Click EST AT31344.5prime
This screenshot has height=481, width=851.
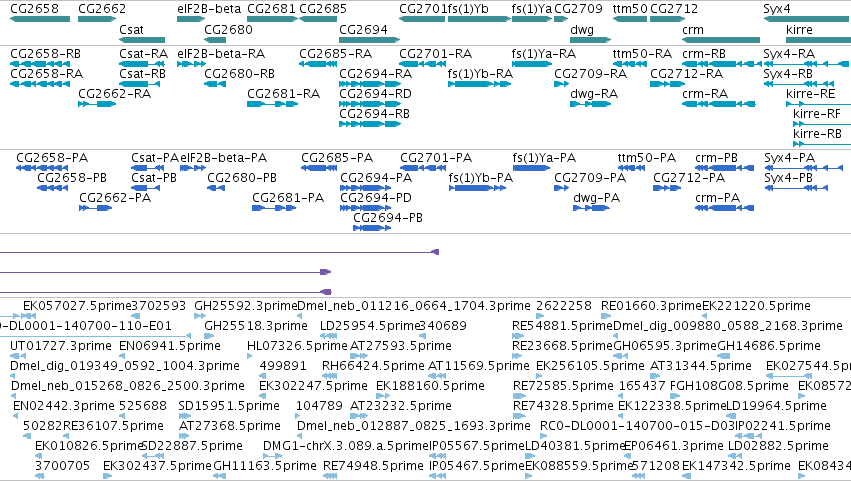[701, 366]
